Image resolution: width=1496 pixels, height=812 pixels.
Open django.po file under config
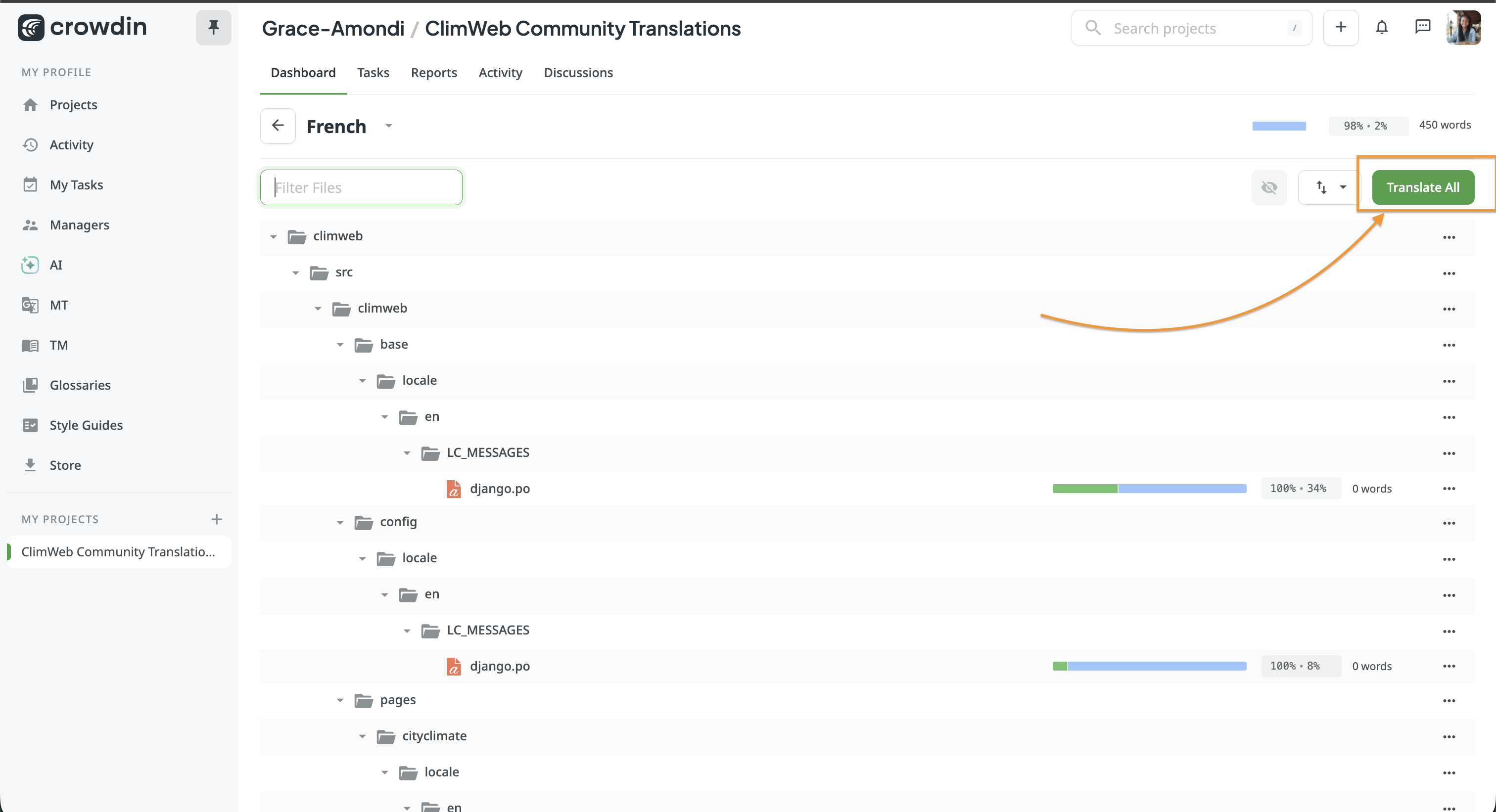point(500,666)
